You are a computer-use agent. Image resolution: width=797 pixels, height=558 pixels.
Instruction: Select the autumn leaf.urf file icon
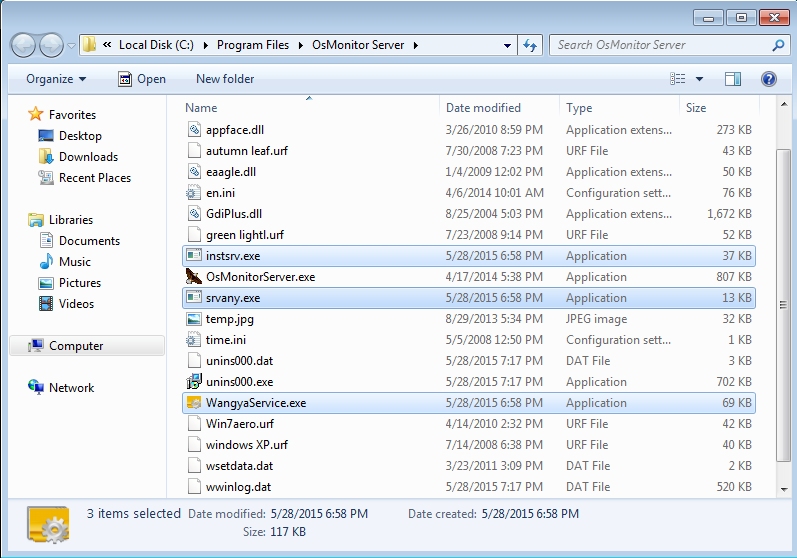(194, 151)
